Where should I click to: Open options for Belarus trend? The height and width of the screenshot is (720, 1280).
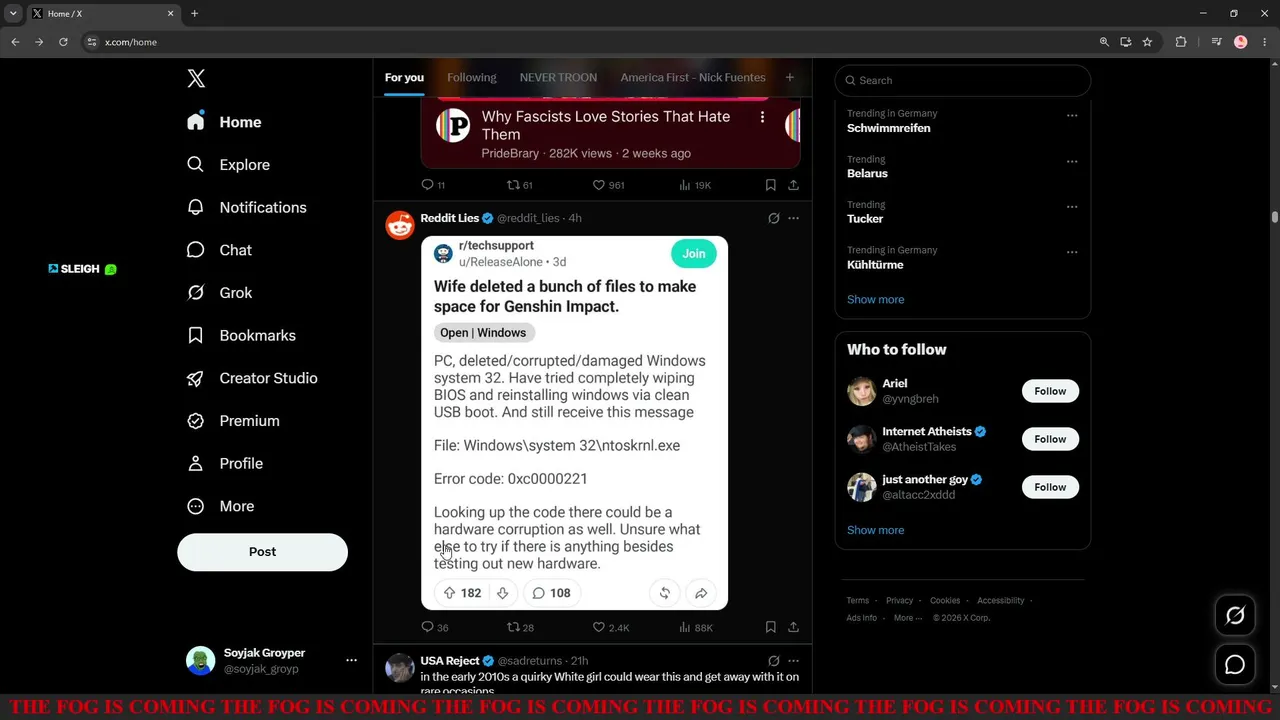[x=1072, y=161]
